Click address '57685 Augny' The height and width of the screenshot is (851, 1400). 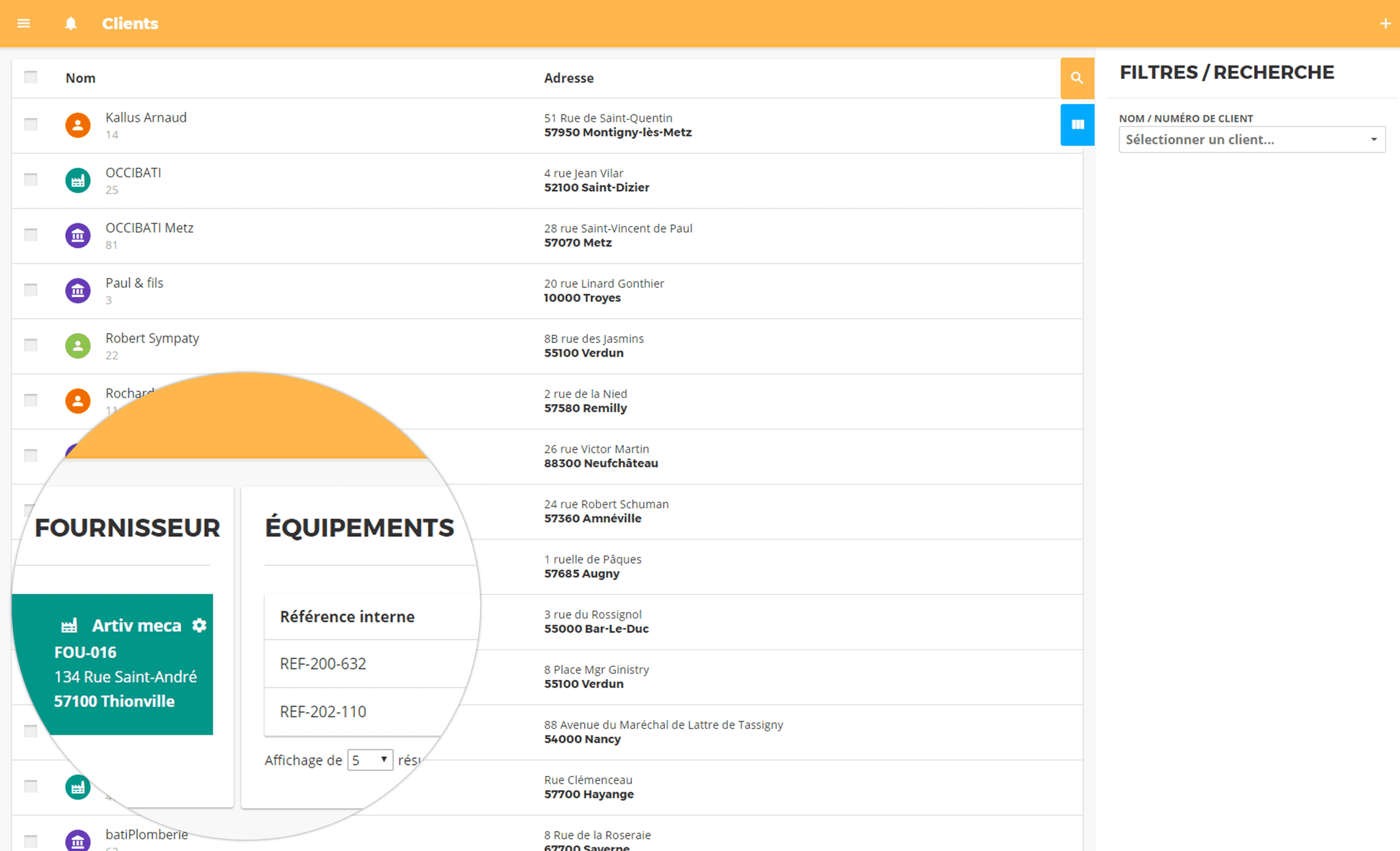582,574
